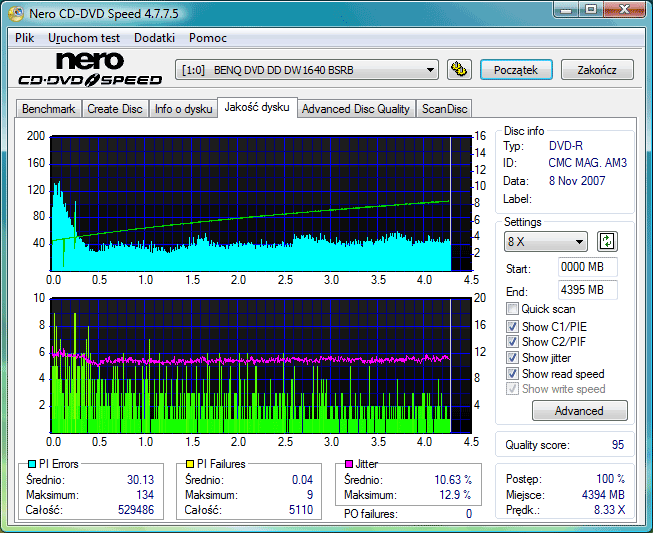Click the yellow PI Failures legend swatch

[190, 464]
